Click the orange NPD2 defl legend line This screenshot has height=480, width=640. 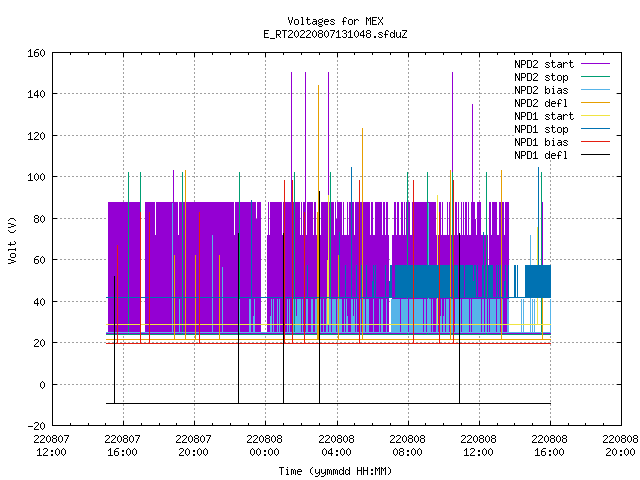click(595, 103)
